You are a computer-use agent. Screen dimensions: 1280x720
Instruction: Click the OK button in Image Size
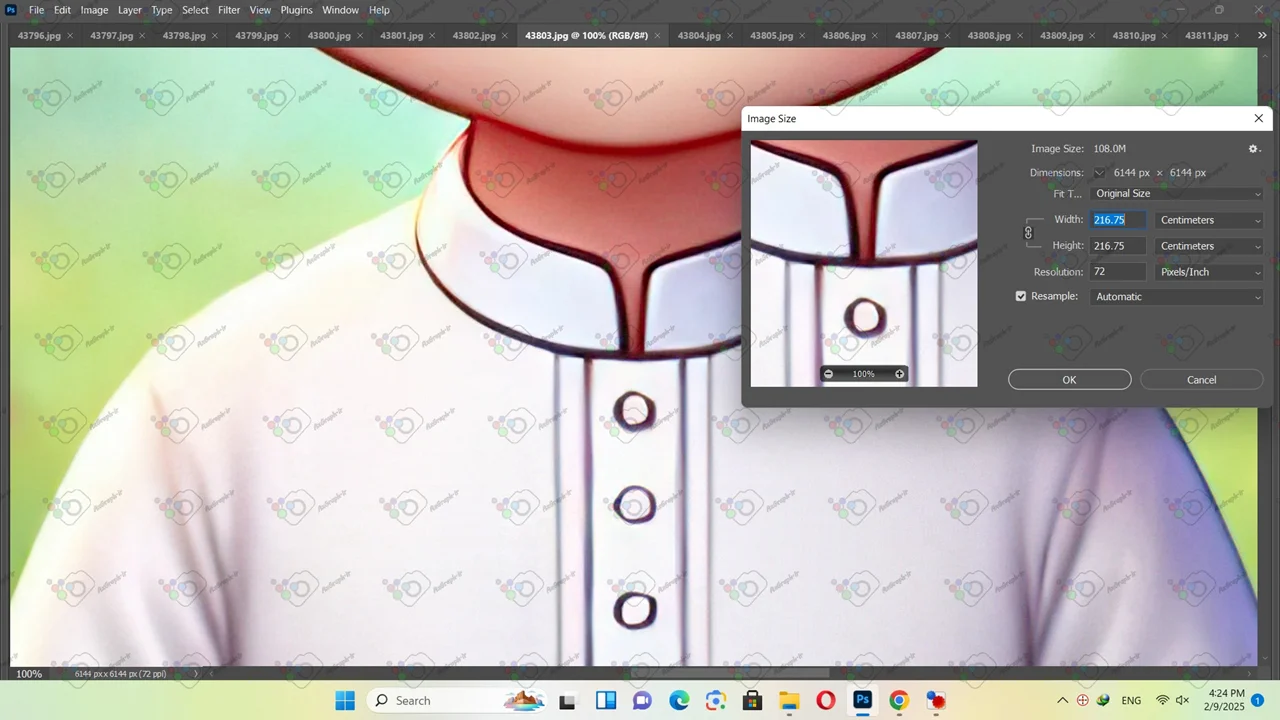1069,380
